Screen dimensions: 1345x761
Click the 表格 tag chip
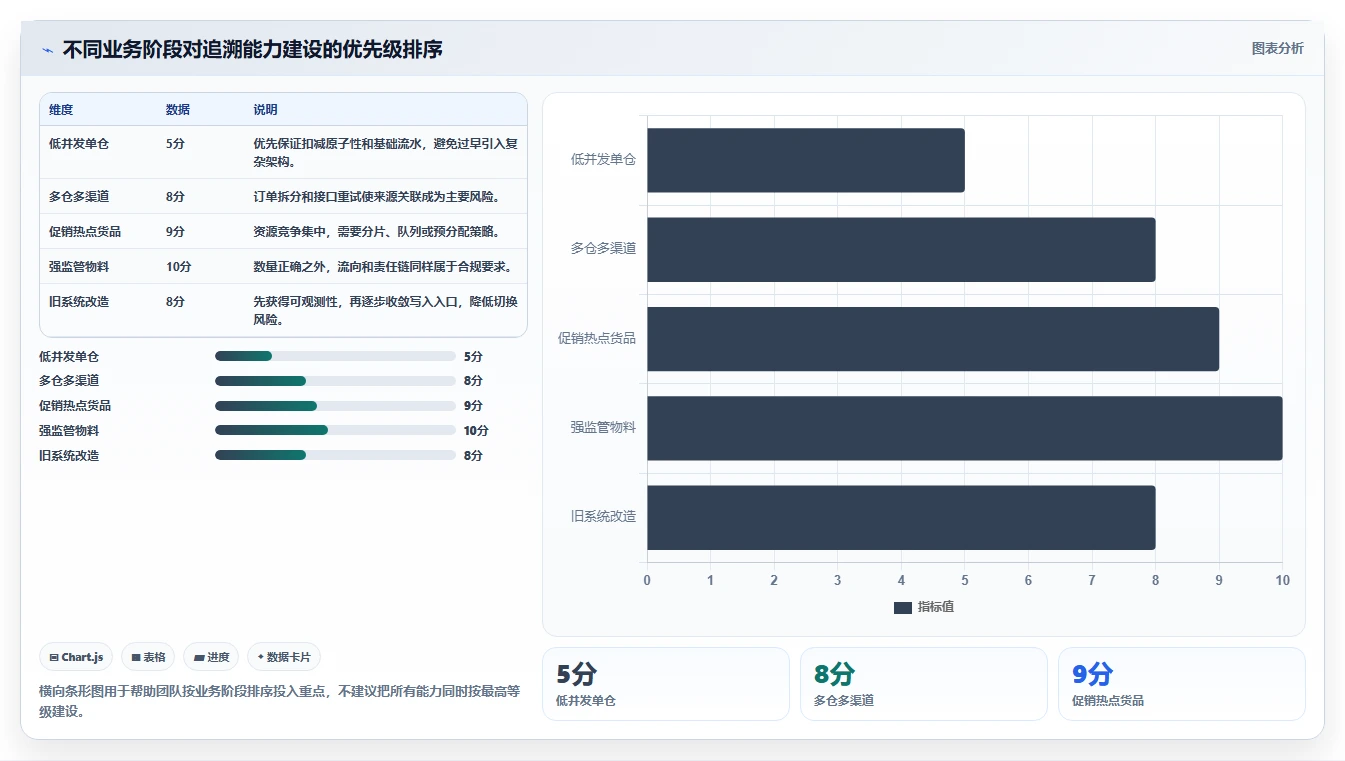coord(148,657)
